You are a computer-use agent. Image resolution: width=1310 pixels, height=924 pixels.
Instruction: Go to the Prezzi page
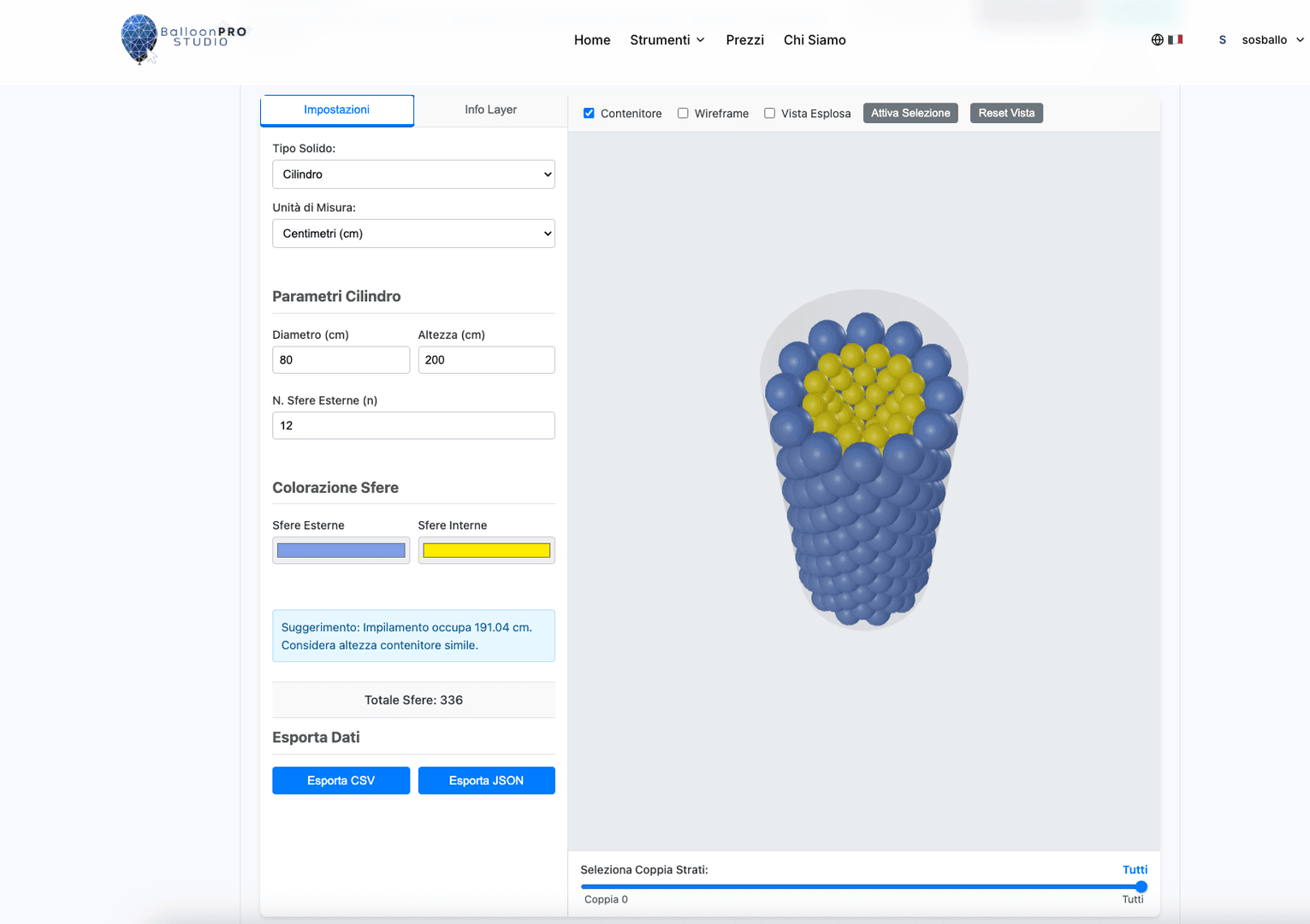pos(744,40)
